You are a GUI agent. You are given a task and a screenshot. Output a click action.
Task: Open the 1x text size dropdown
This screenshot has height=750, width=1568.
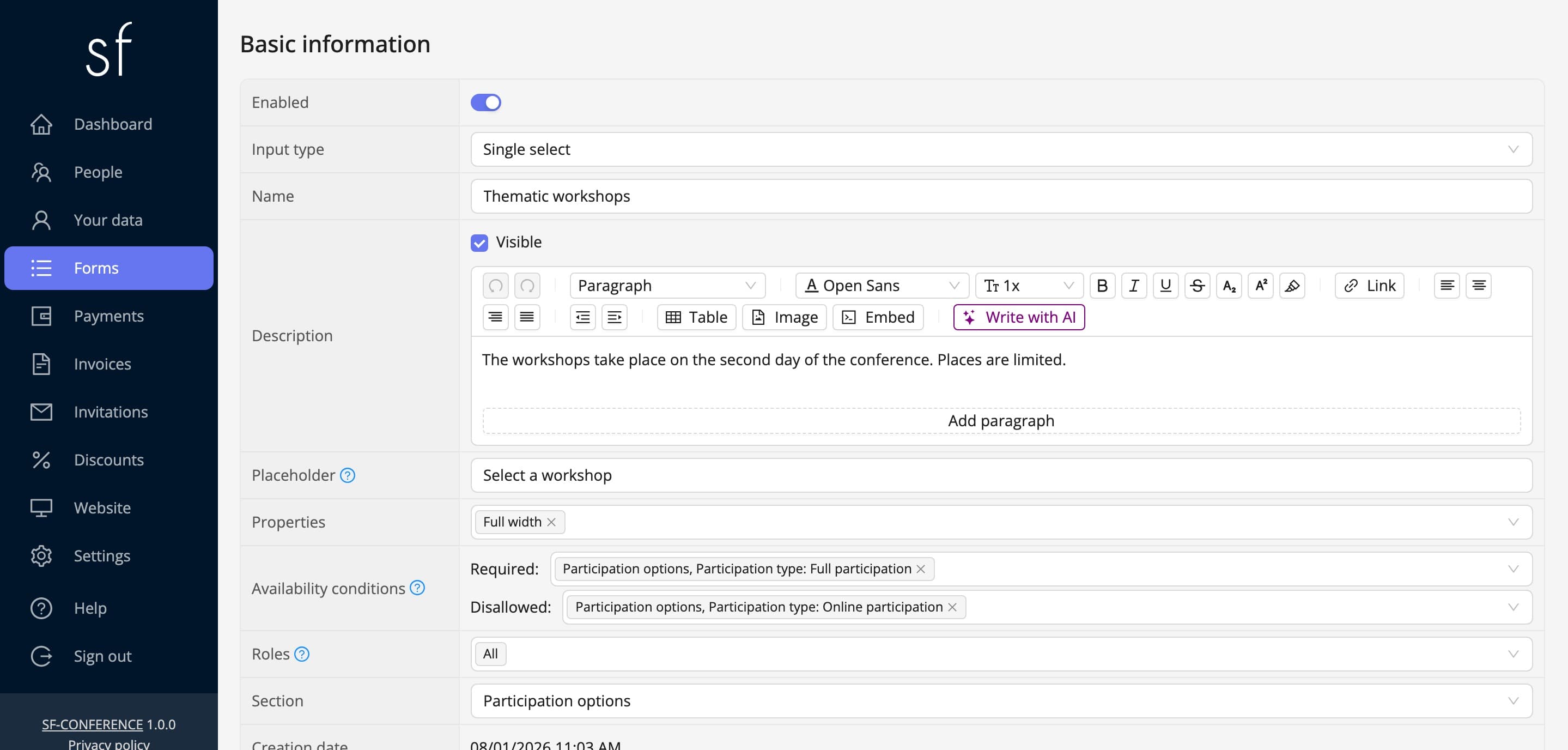[1029, 286]
